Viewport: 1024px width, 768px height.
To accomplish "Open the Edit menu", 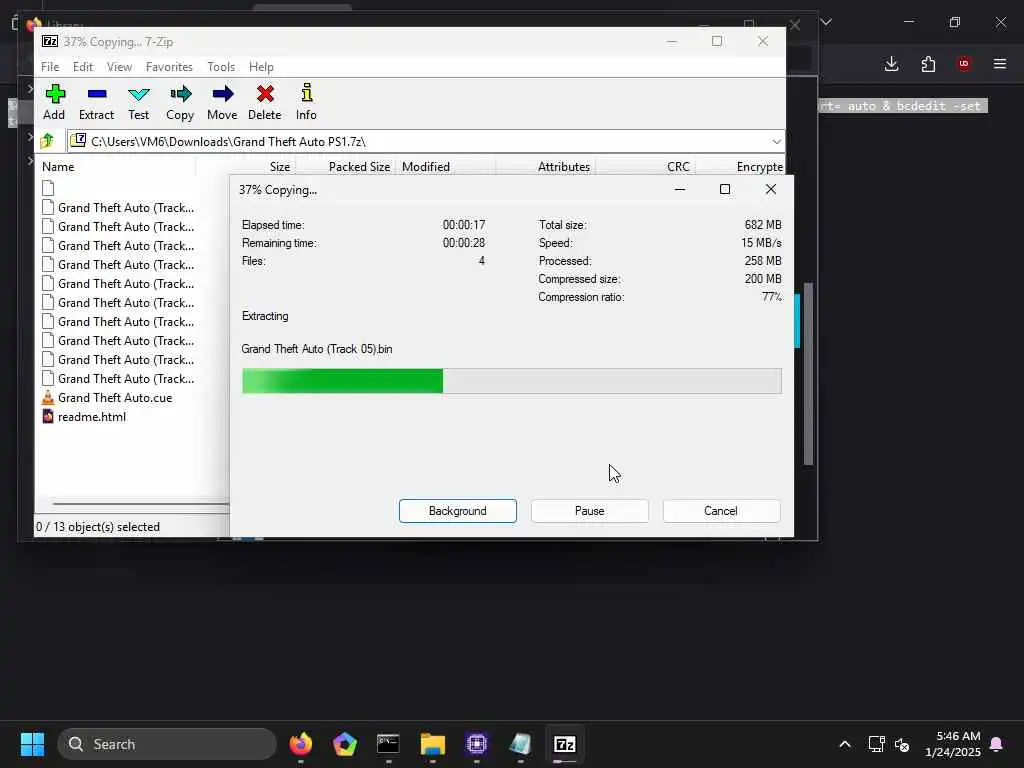I will (83, 67).
